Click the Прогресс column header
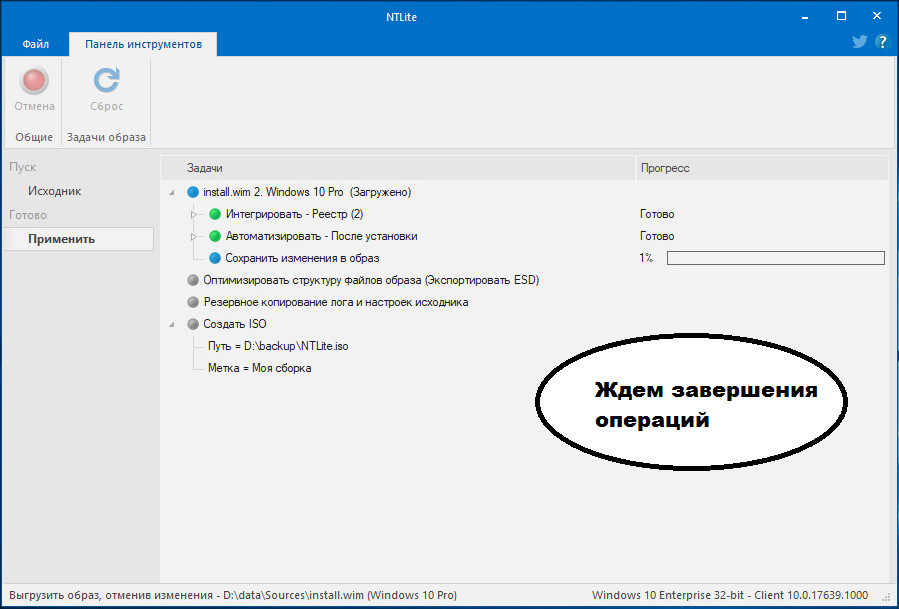The image size is (899, 609). click(762, 168)
